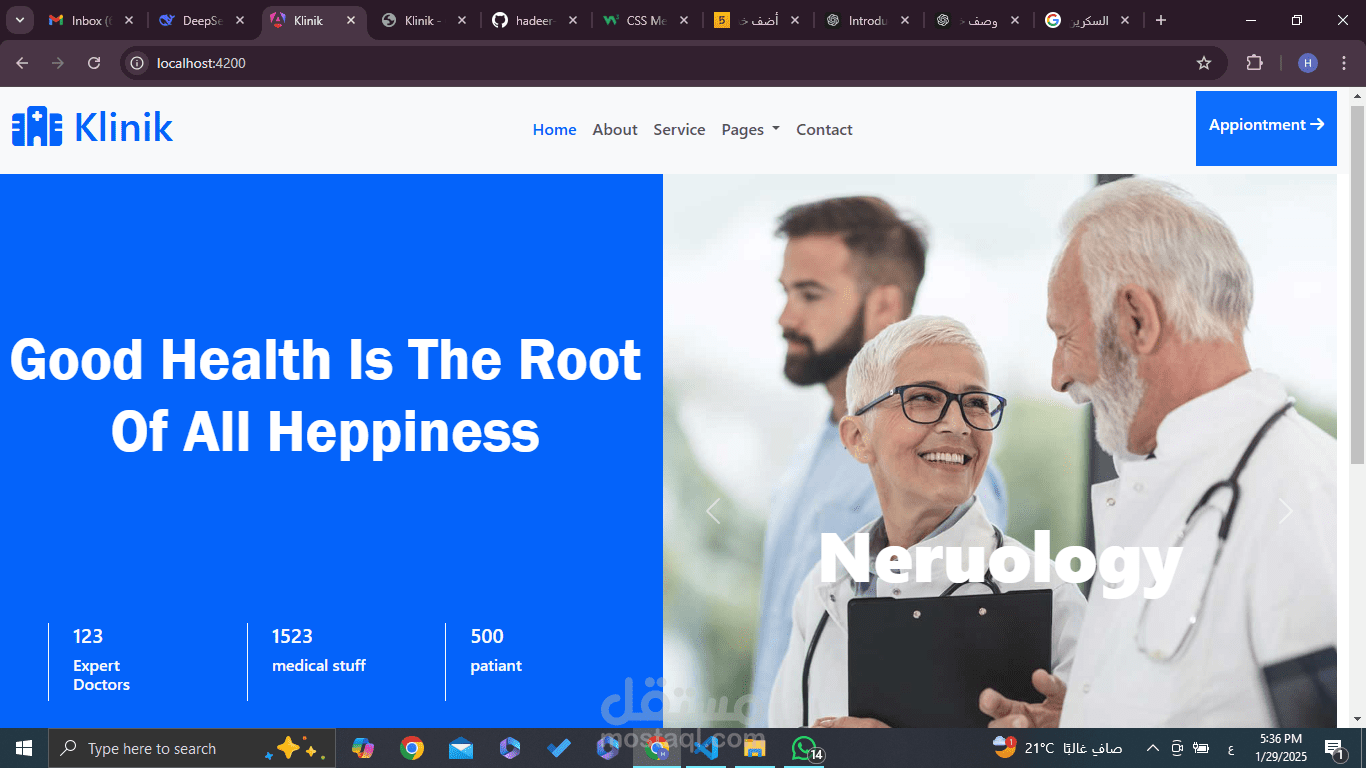Open notifications from the system tray
1366x768 pixels.
click(1334, 748)
